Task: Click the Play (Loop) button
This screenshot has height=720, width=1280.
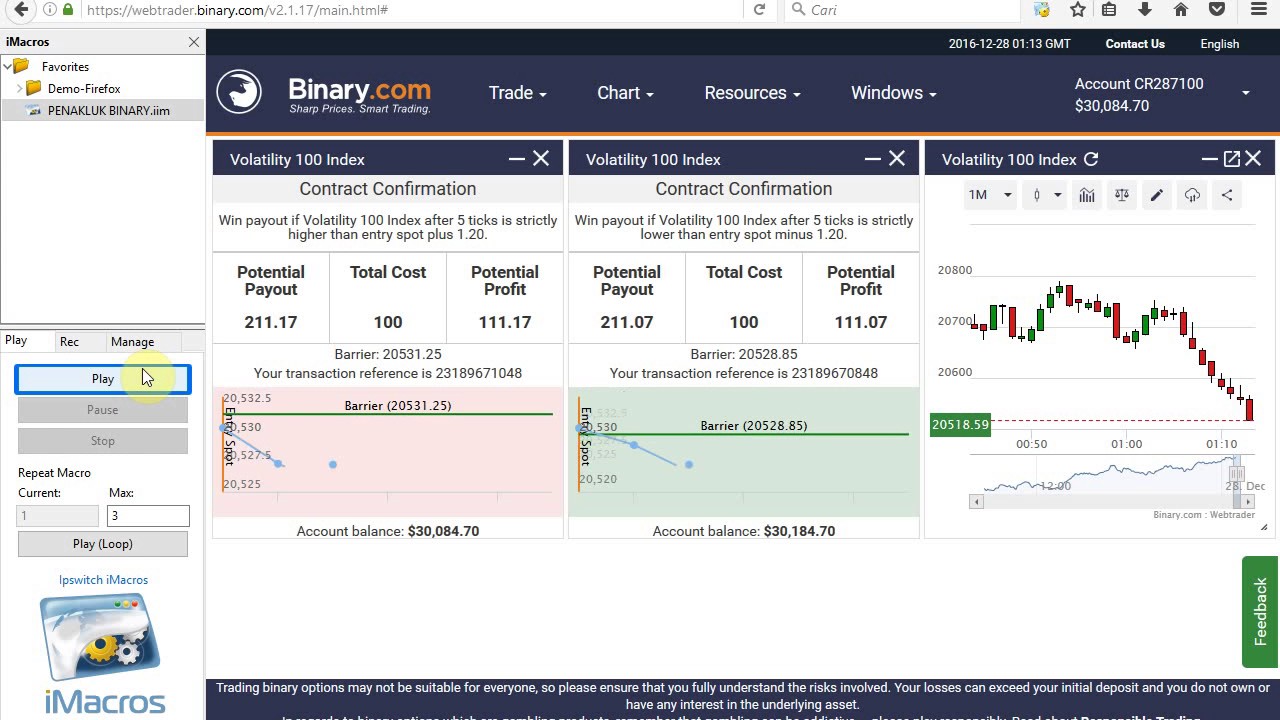Action: point(103,544)
